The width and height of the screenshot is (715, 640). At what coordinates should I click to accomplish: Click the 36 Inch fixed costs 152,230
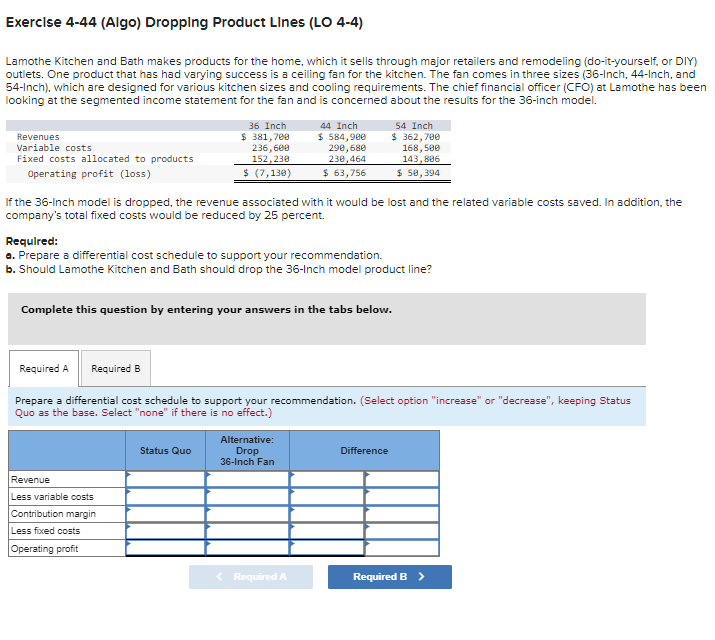pos(270,159)
